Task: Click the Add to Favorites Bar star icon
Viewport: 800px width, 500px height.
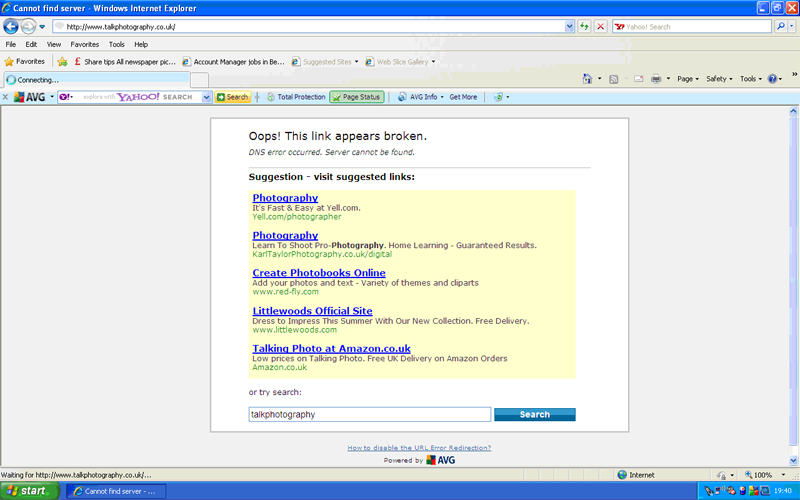Action: pos(62,62)
